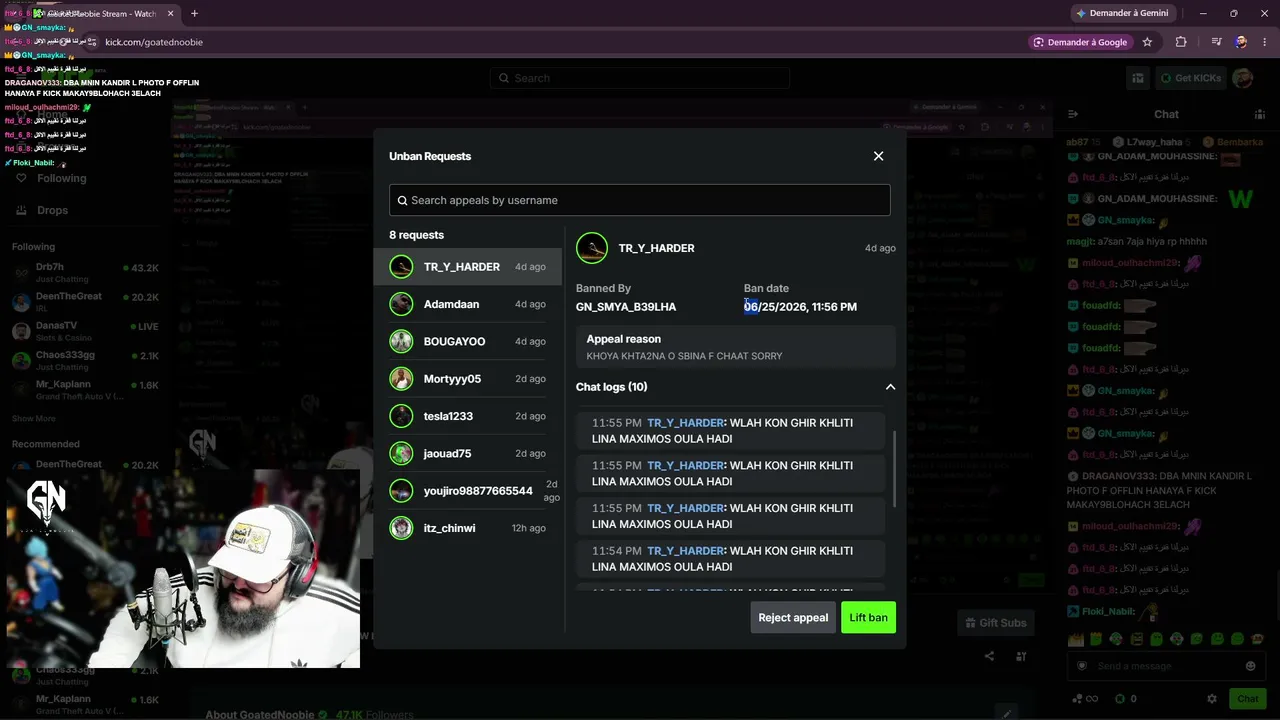This screenshot has width=1280, height=720.
Task: Click the '8 requests' count label
Action: [416, 235]
